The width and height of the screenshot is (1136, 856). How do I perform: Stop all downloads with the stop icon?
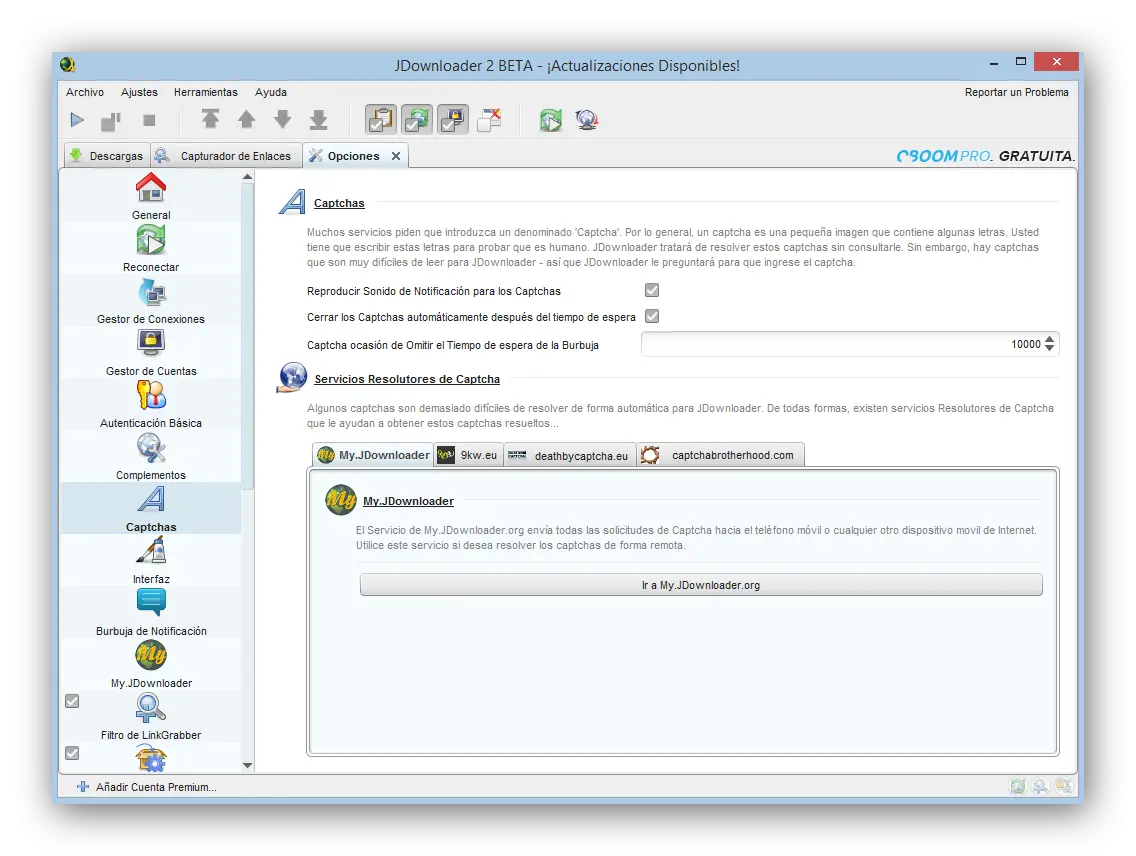click(149, 120)
